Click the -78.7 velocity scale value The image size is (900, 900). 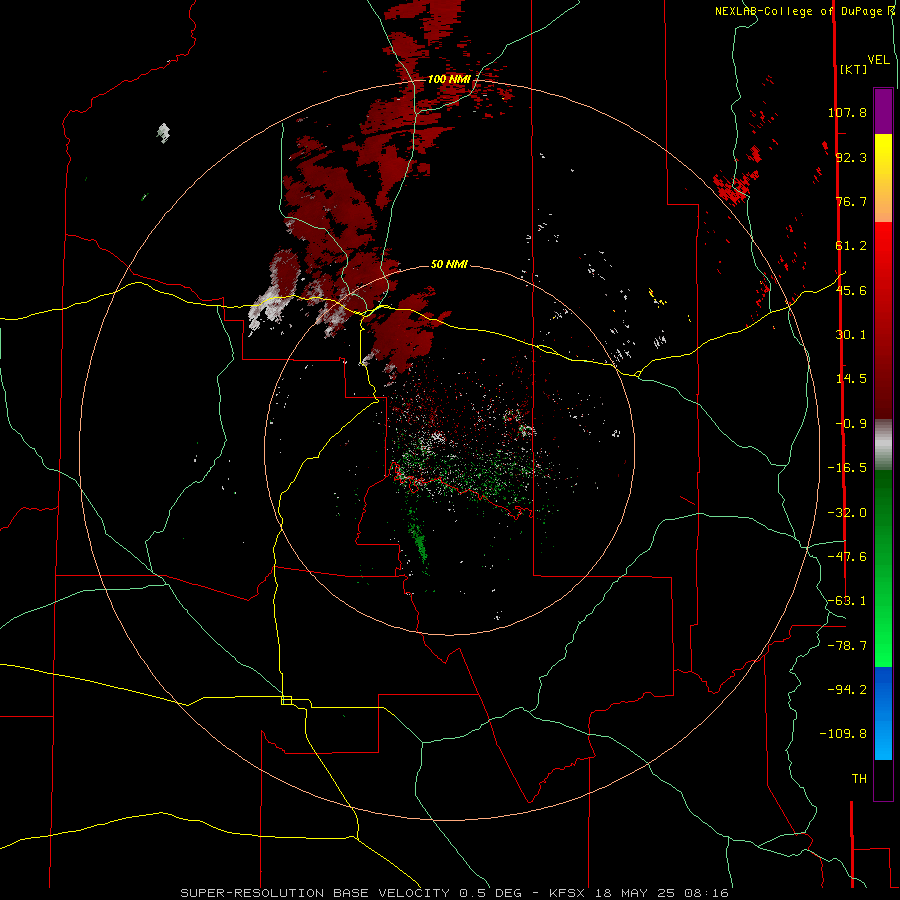pos(847,646)
